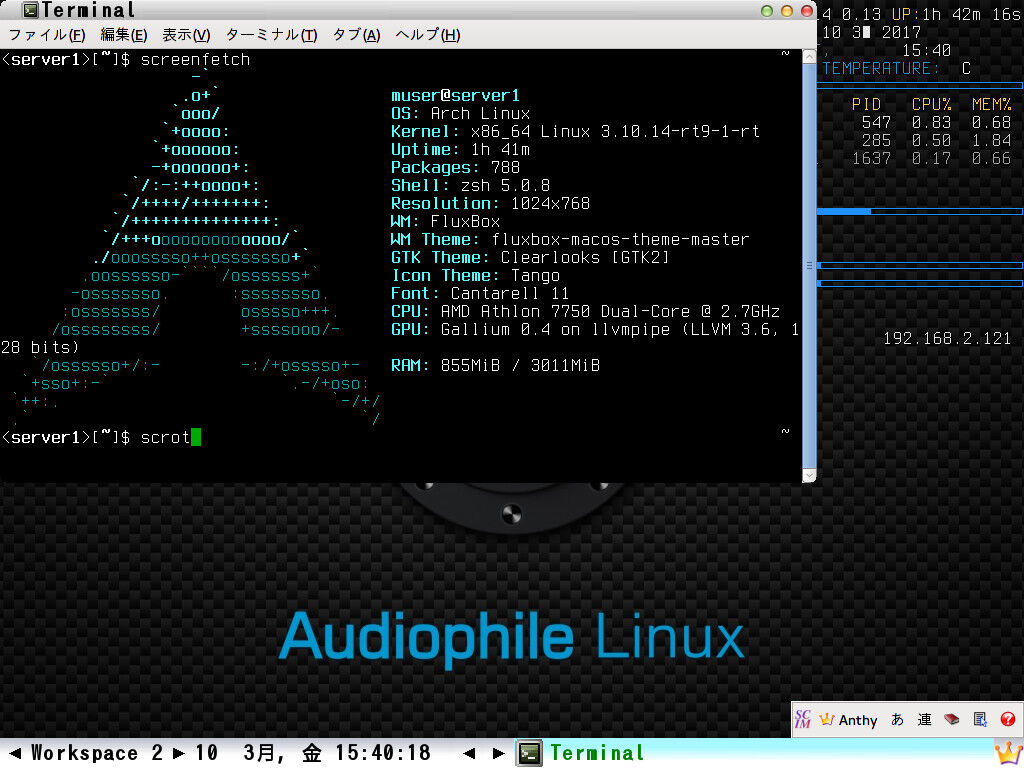Click the 'RAM: 855MiB / 3011MiB' line
The width and height of the screenshot is (1024, 768).
point(495,365)
